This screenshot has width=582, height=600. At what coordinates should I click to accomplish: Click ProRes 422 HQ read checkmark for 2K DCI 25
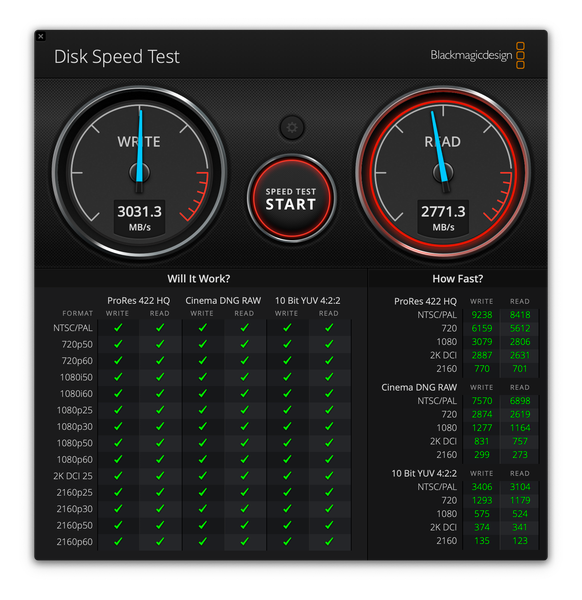[x=160, y=476]
